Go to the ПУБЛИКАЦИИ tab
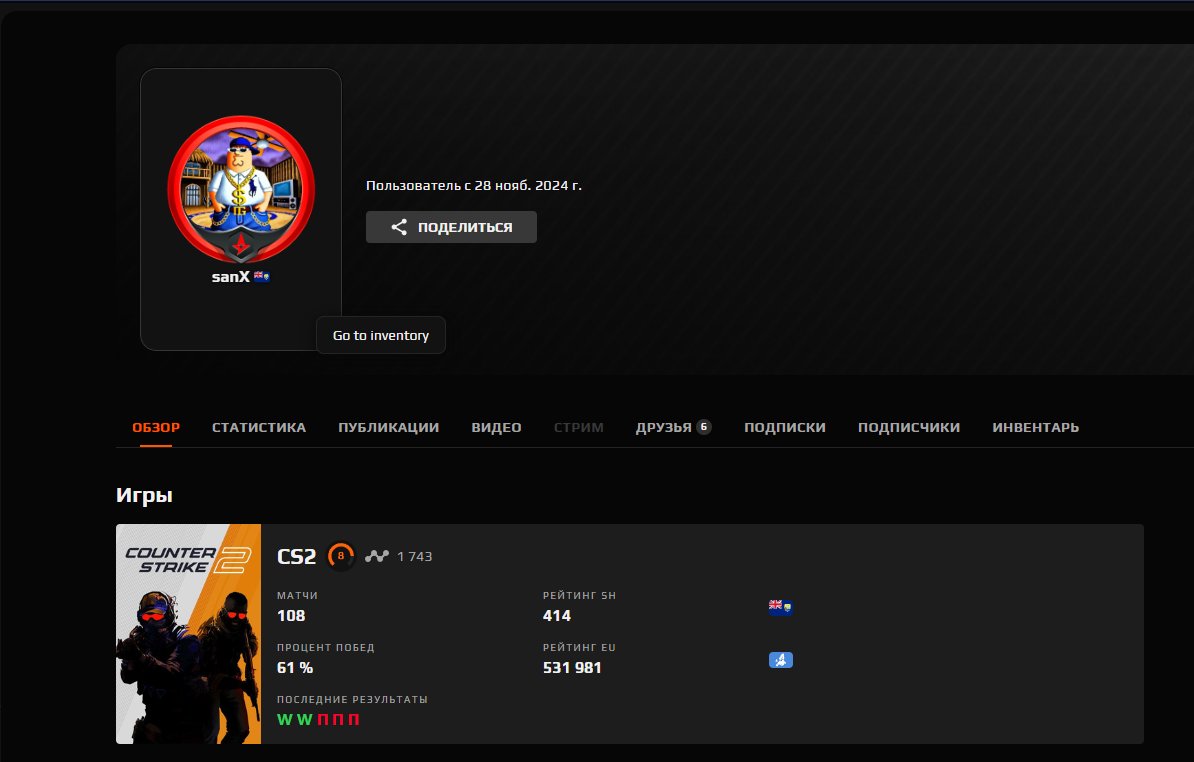Viewport: 1194px width, 762px height. click(388, 427)
